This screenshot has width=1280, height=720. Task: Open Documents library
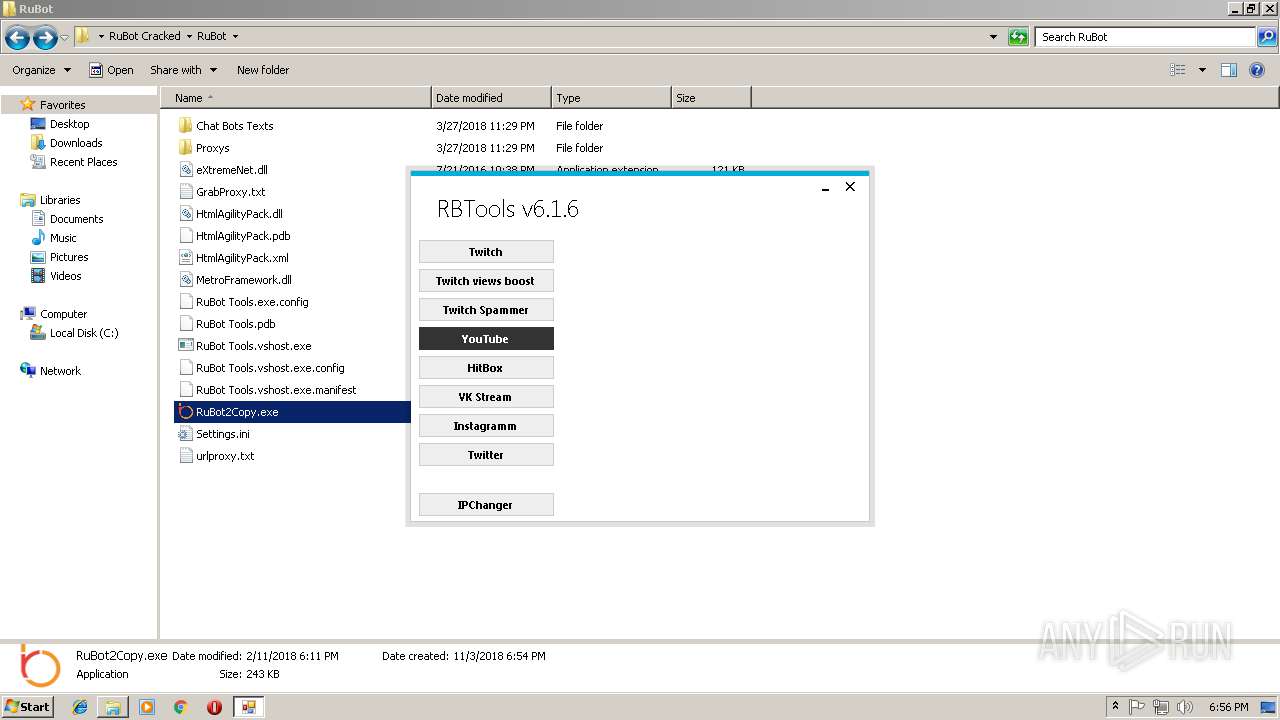click(76, 219)
